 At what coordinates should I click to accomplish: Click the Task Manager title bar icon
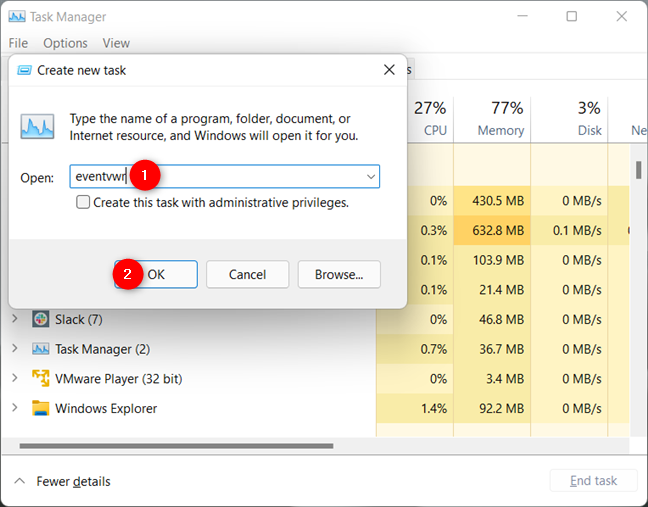coord(17,17)
